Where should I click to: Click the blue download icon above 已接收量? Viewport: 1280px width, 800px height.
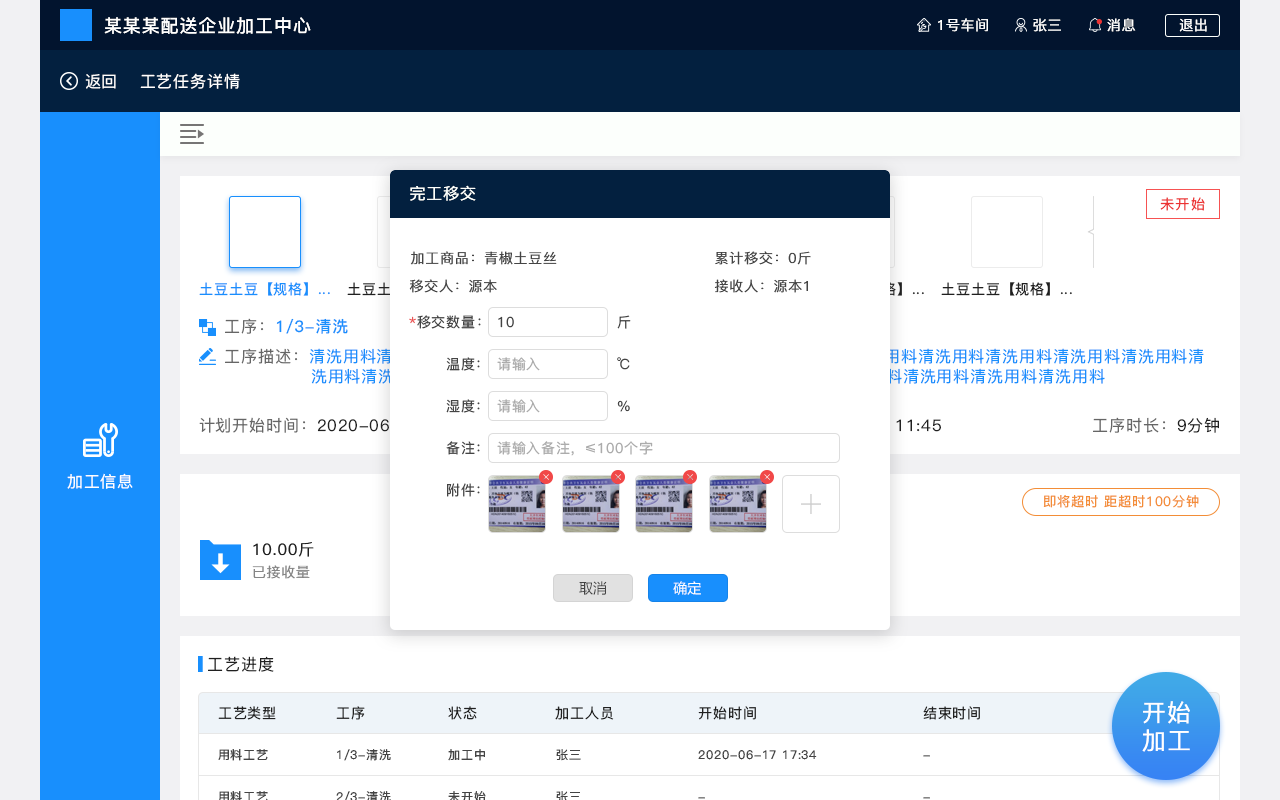[220, 559]
